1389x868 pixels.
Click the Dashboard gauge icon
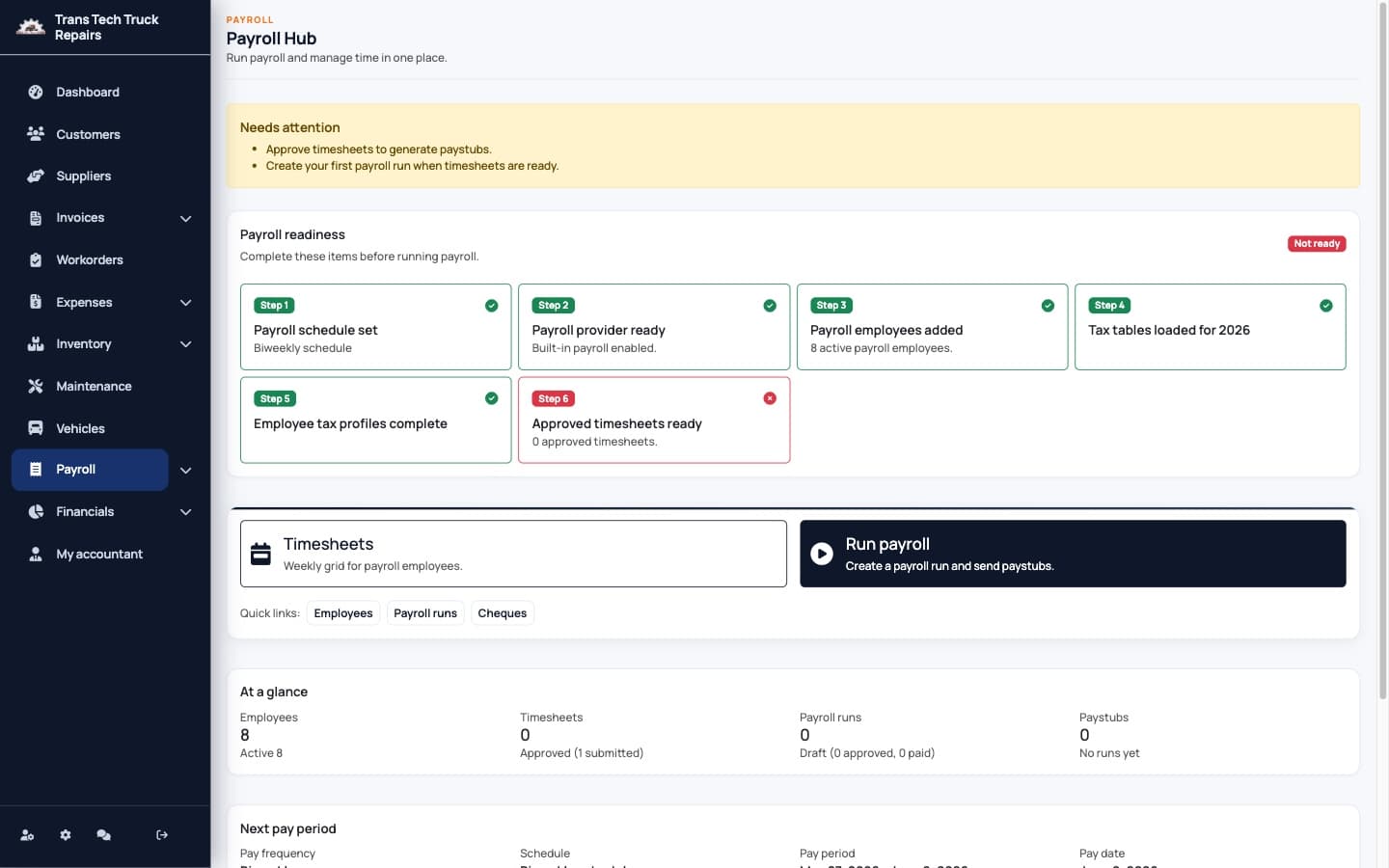(36, 93)
